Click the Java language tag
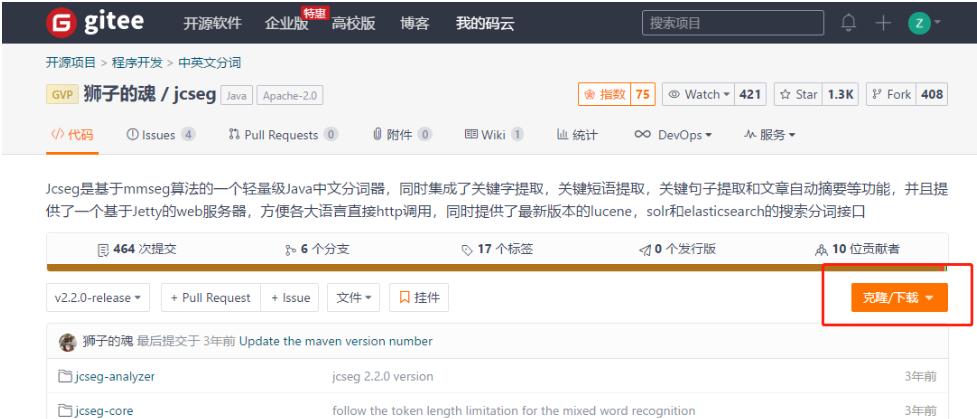 [x=236, y=95]
